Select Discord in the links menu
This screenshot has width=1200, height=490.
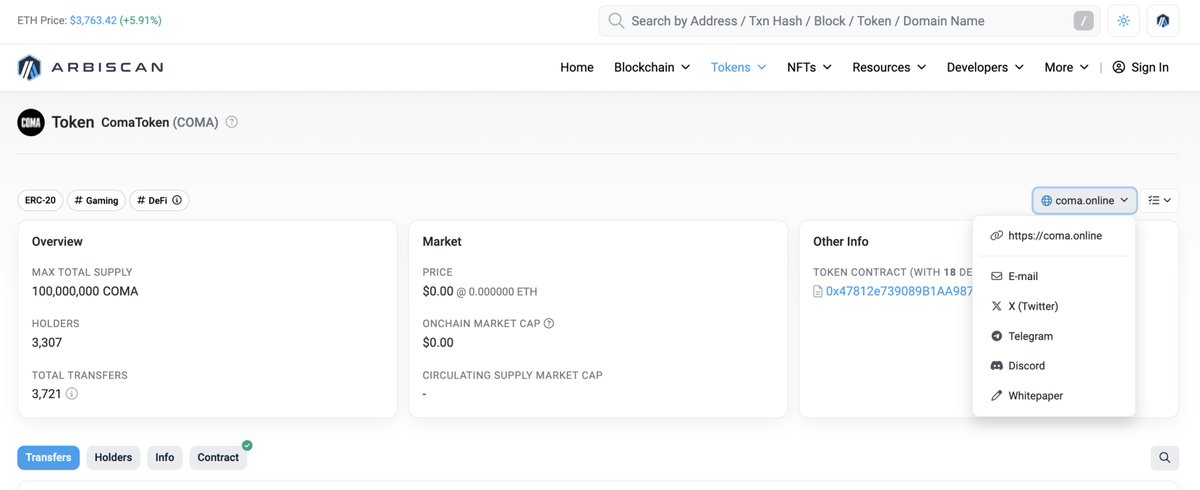(x=1054, y=366)
